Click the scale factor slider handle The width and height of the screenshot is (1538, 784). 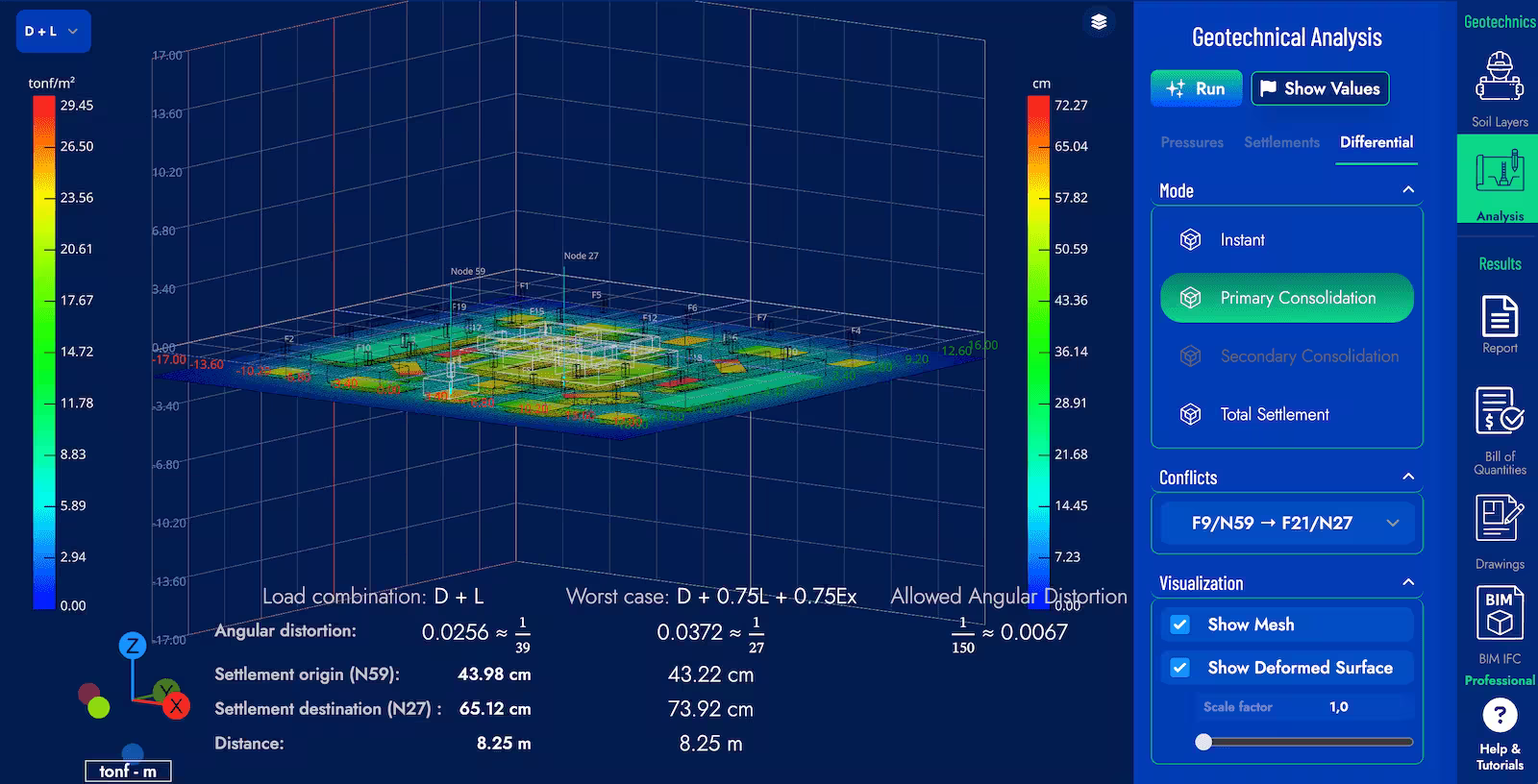point(1203,742)
